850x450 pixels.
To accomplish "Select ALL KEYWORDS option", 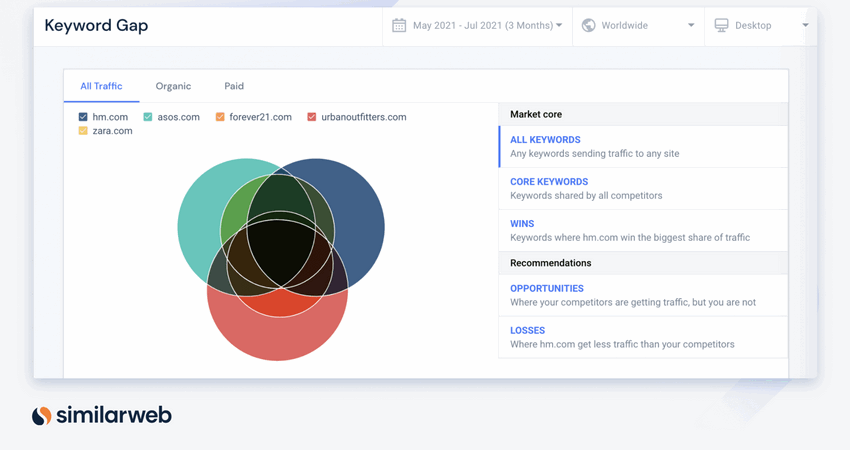I will coord(643,146).
